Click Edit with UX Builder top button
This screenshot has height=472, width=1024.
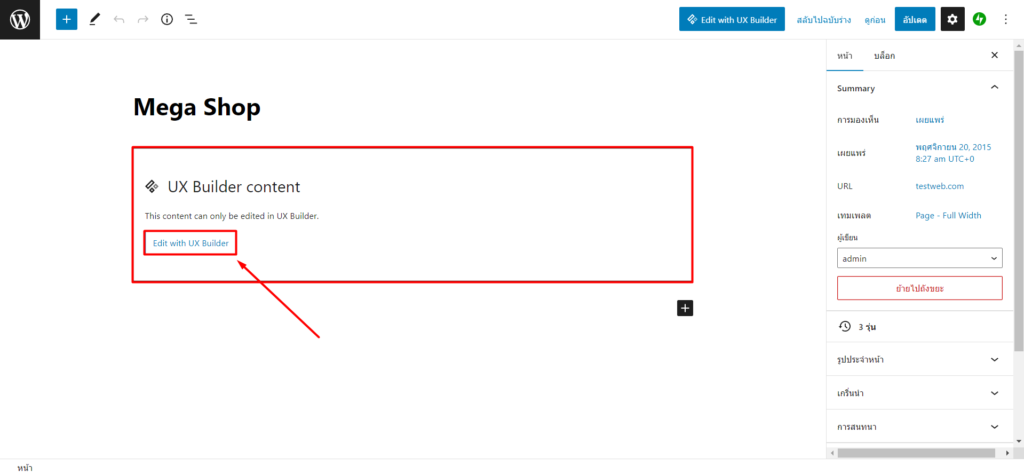731,20
